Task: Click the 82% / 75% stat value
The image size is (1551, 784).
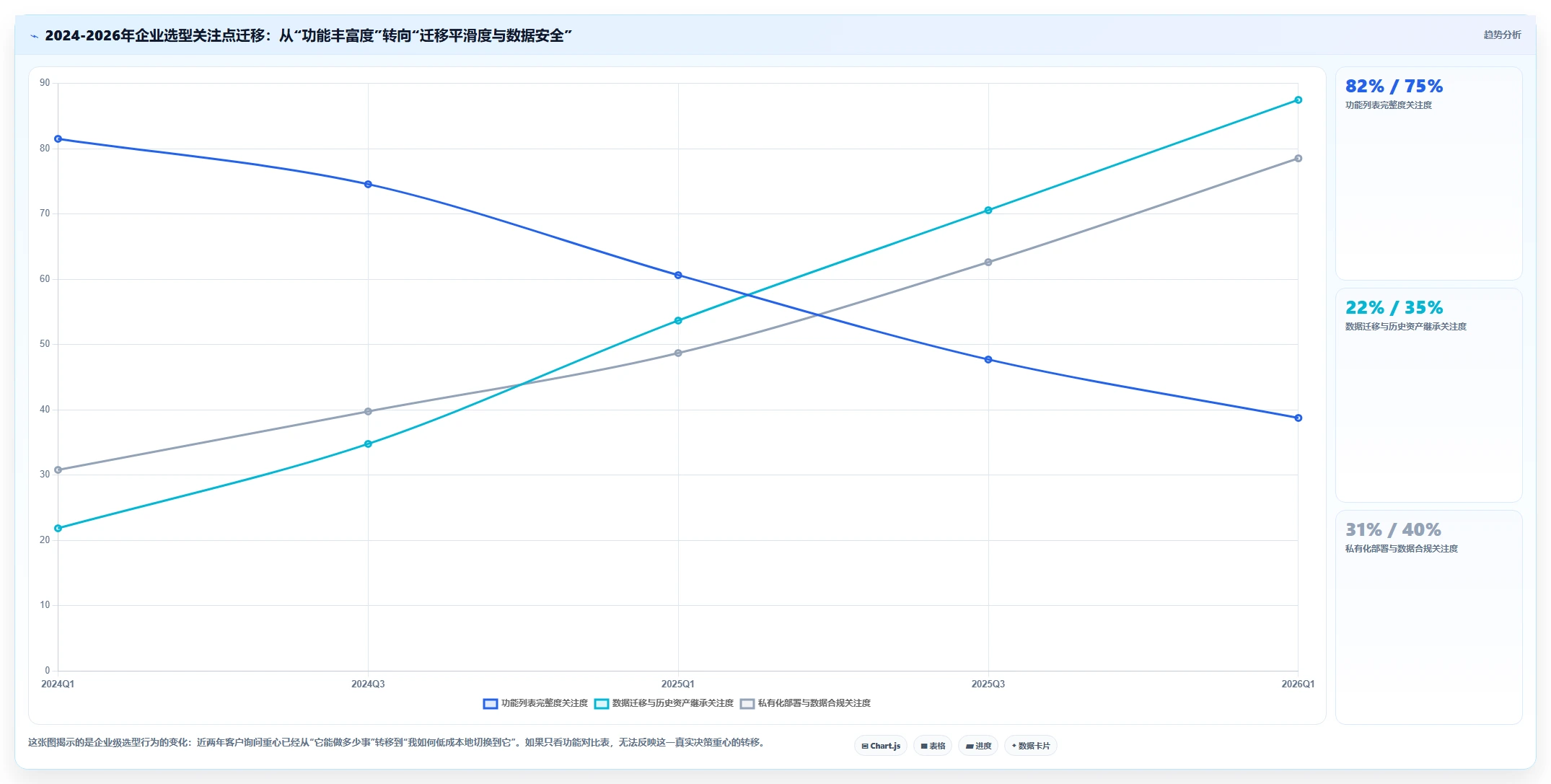Action: point(1394,87)
